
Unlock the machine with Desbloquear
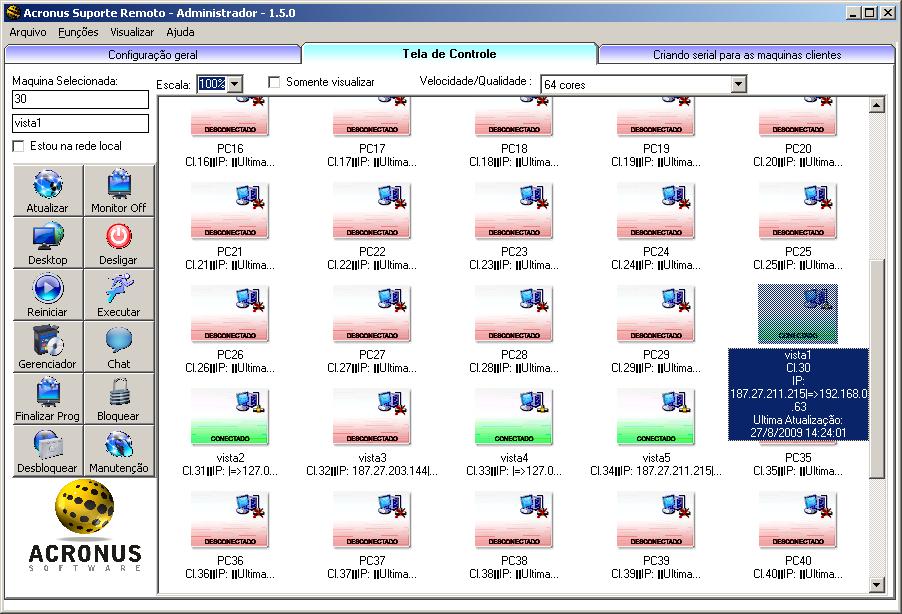click(x=48, y=451)
